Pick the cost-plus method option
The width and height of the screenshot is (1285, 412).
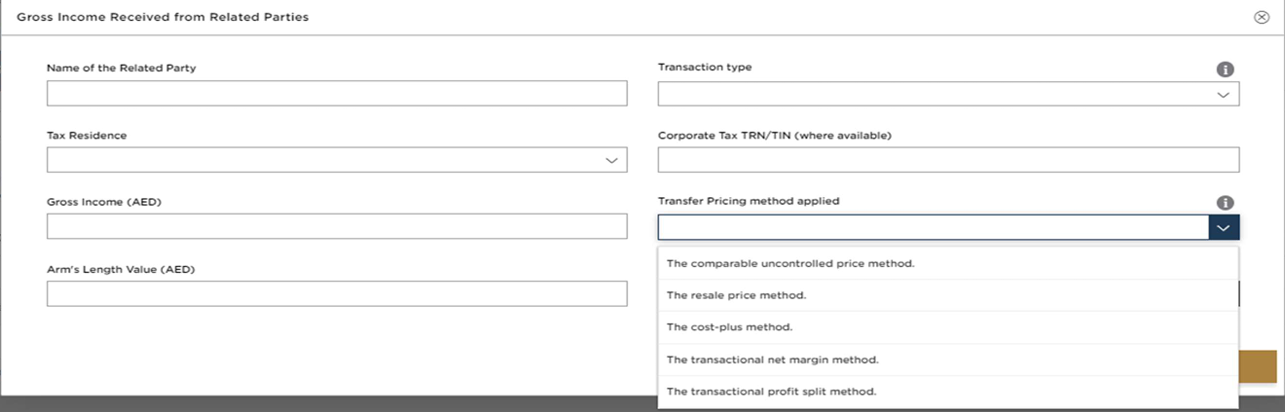[729, 327]
